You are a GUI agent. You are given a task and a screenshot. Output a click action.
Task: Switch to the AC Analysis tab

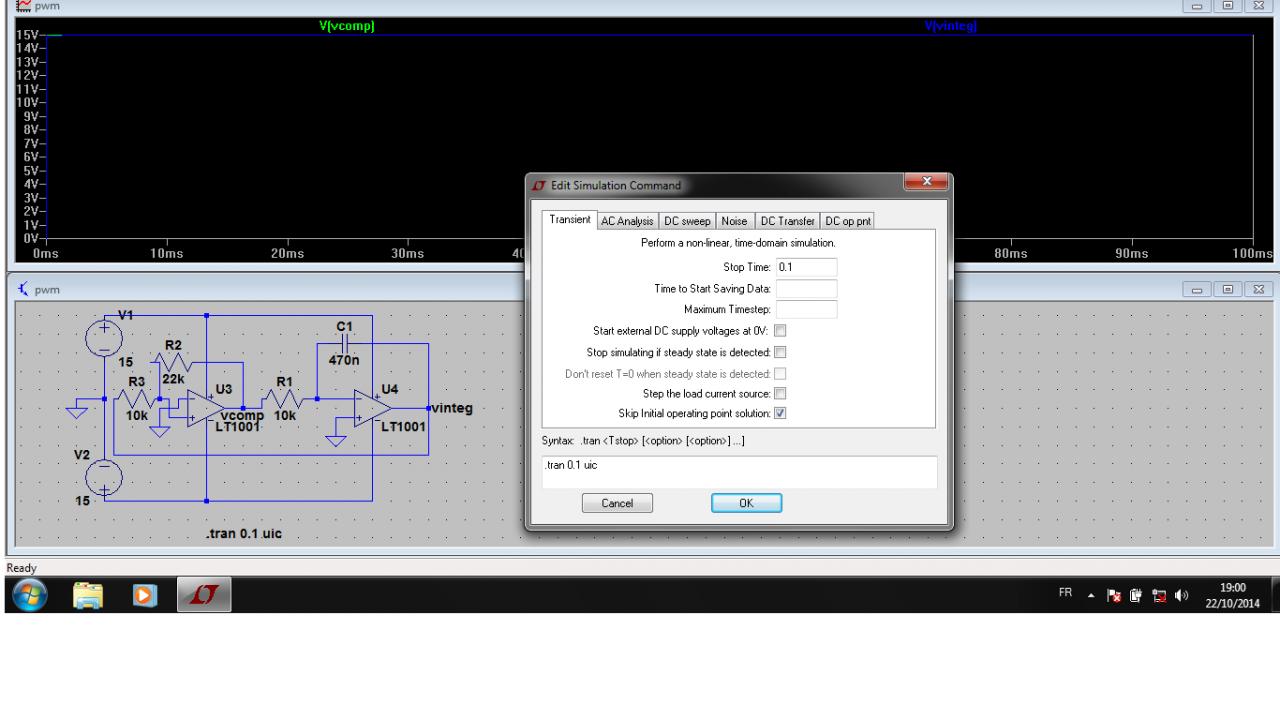point(626,221)
